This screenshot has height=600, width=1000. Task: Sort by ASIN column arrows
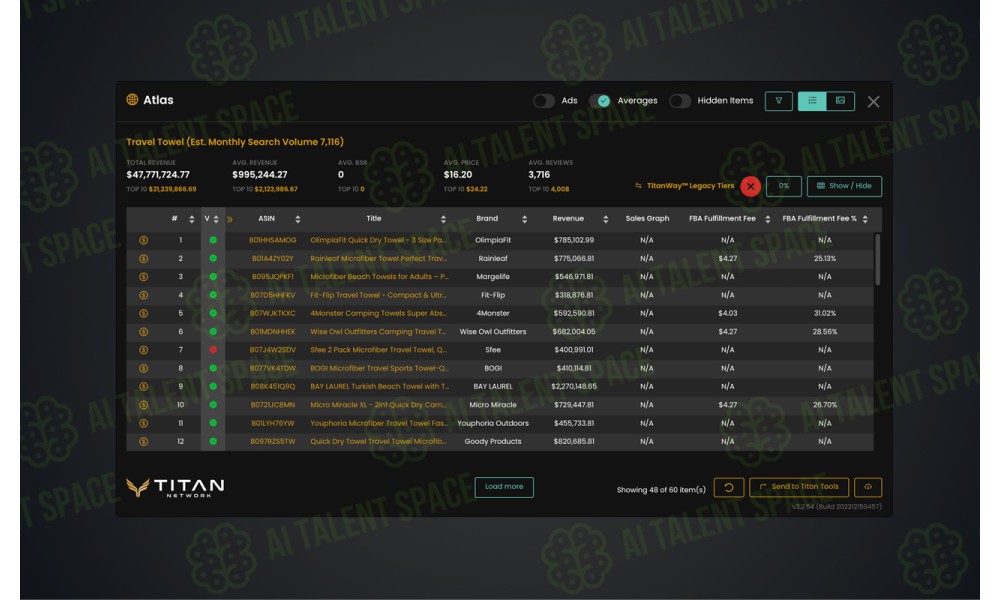click(x=298, y=219)
